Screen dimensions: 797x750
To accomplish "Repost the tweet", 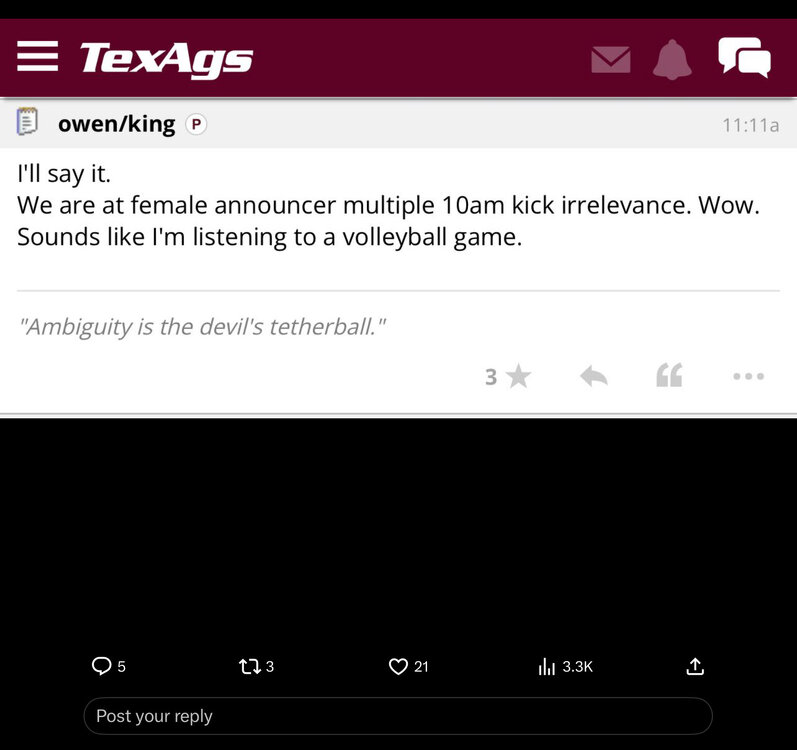I will pos(250,666).
